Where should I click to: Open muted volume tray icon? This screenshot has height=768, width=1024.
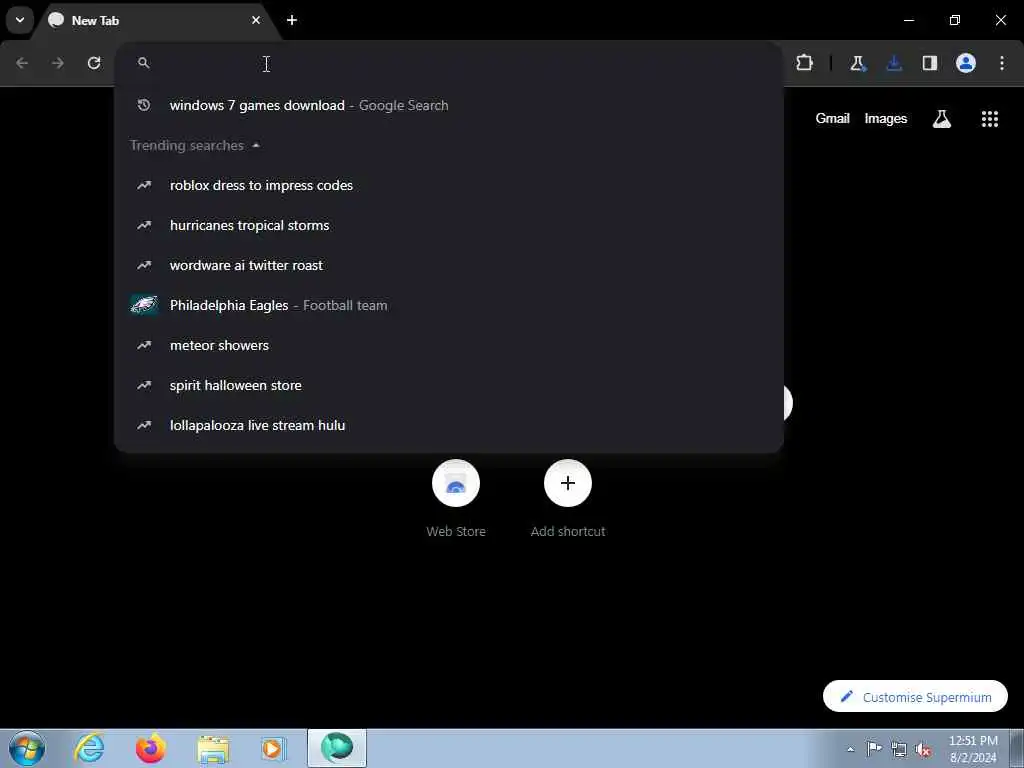point(923,749)
